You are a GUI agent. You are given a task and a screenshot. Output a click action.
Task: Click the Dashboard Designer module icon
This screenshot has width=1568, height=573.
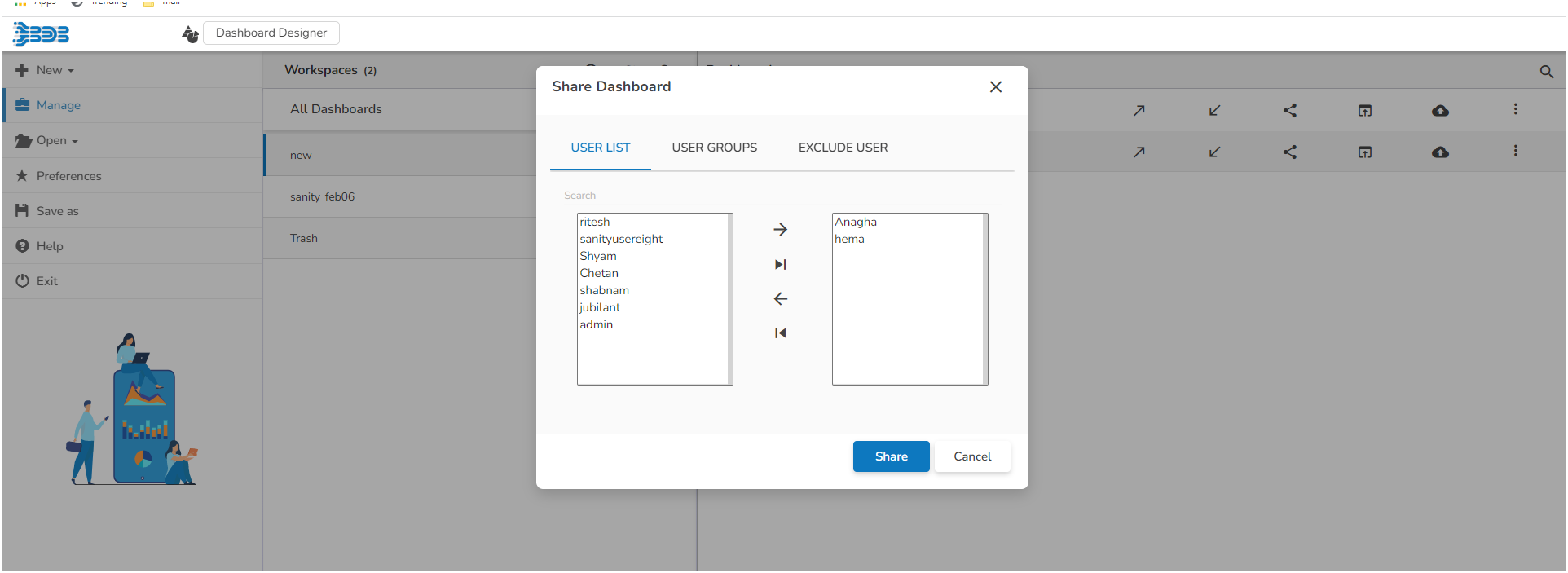(190, 33)
